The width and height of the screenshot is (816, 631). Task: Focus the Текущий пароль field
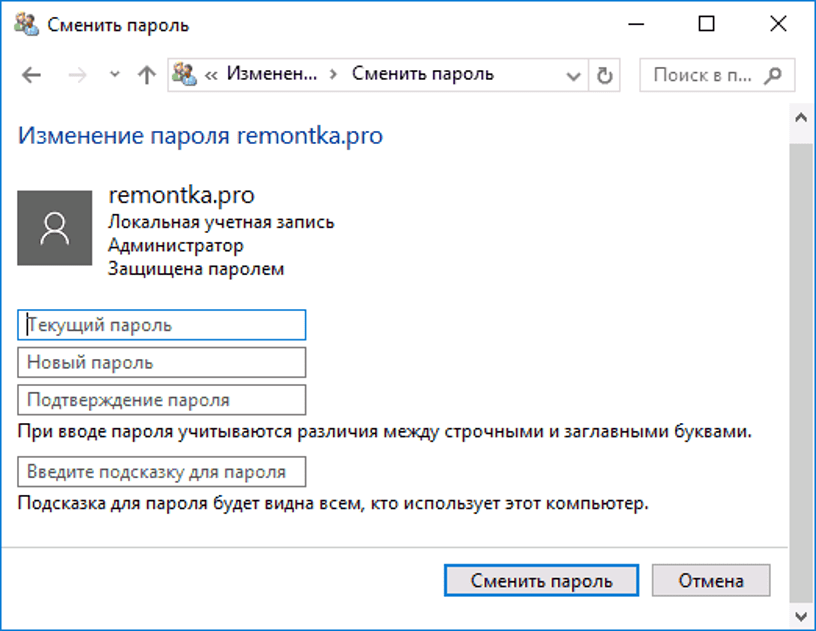162,325
